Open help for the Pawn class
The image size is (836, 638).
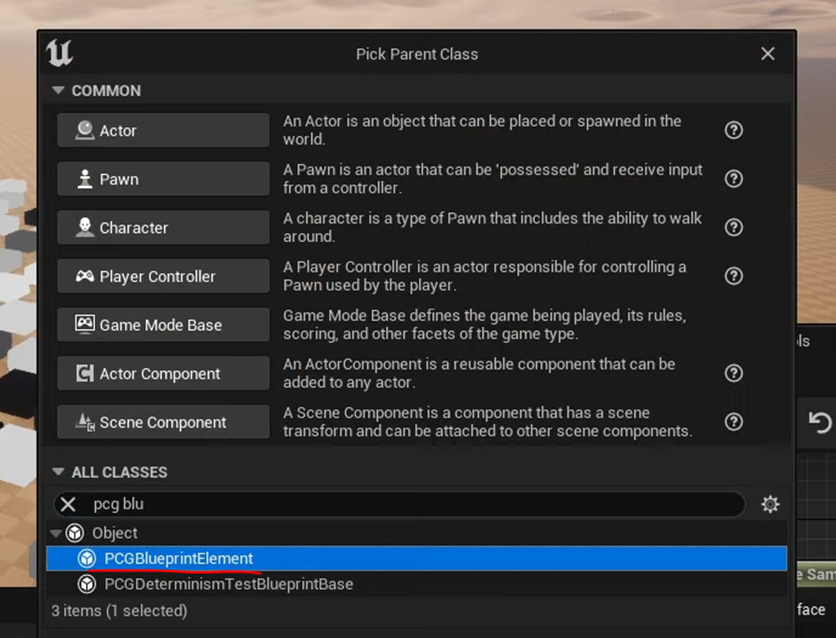(734, 178)
